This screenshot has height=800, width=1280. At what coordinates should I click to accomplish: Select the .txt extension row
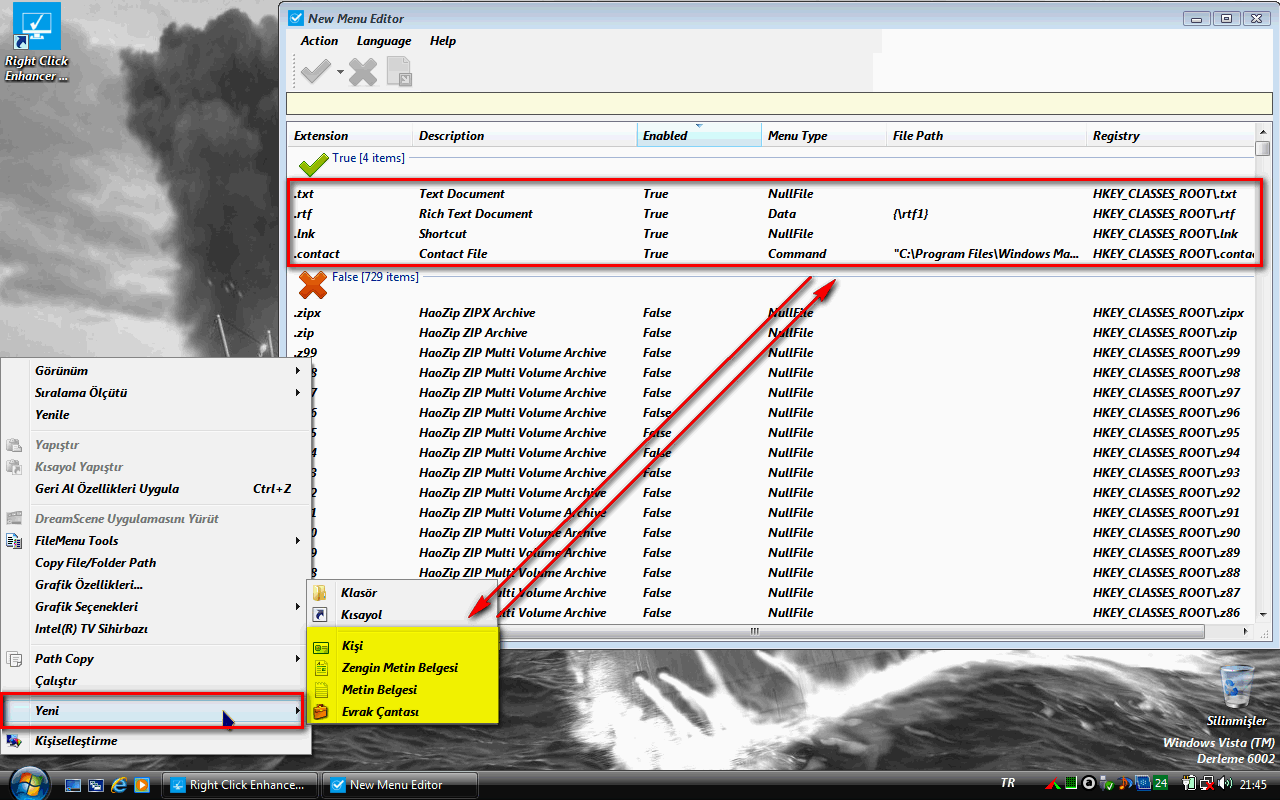[772, 194]
